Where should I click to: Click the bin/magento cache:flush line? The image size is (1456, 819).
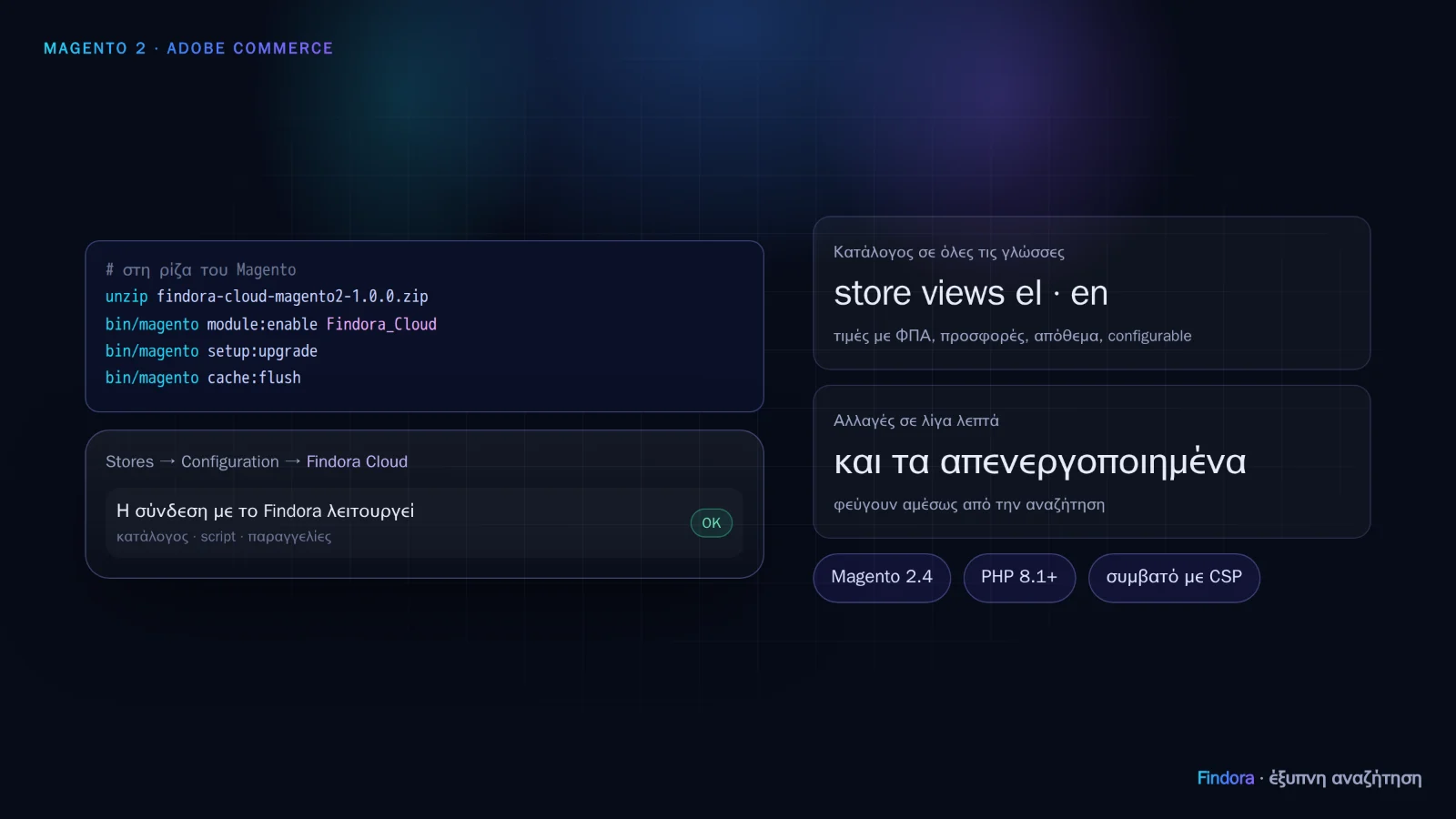pos(203,378)
